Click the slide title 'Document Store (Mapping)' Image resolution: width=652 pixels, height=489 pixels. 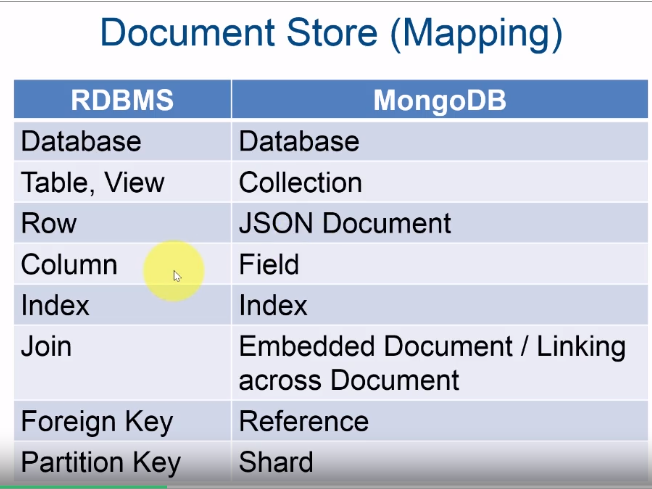point(331,34)
